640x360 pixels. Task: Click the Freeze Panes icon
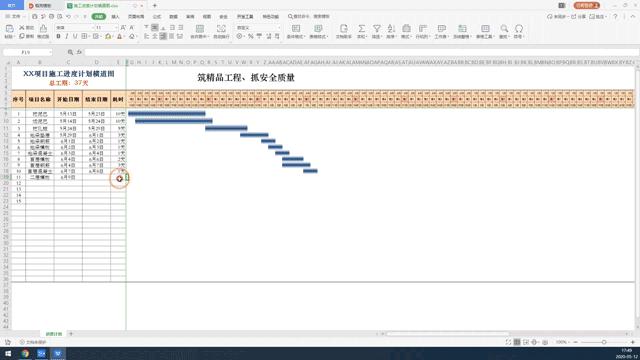pos(462,28)
